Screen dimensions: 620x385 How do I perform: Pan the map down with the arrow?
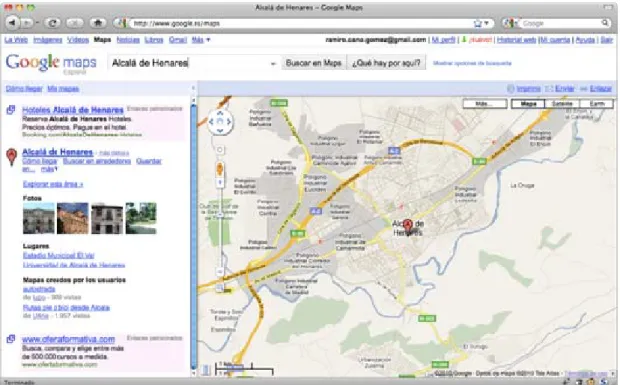tap(220, 130)
